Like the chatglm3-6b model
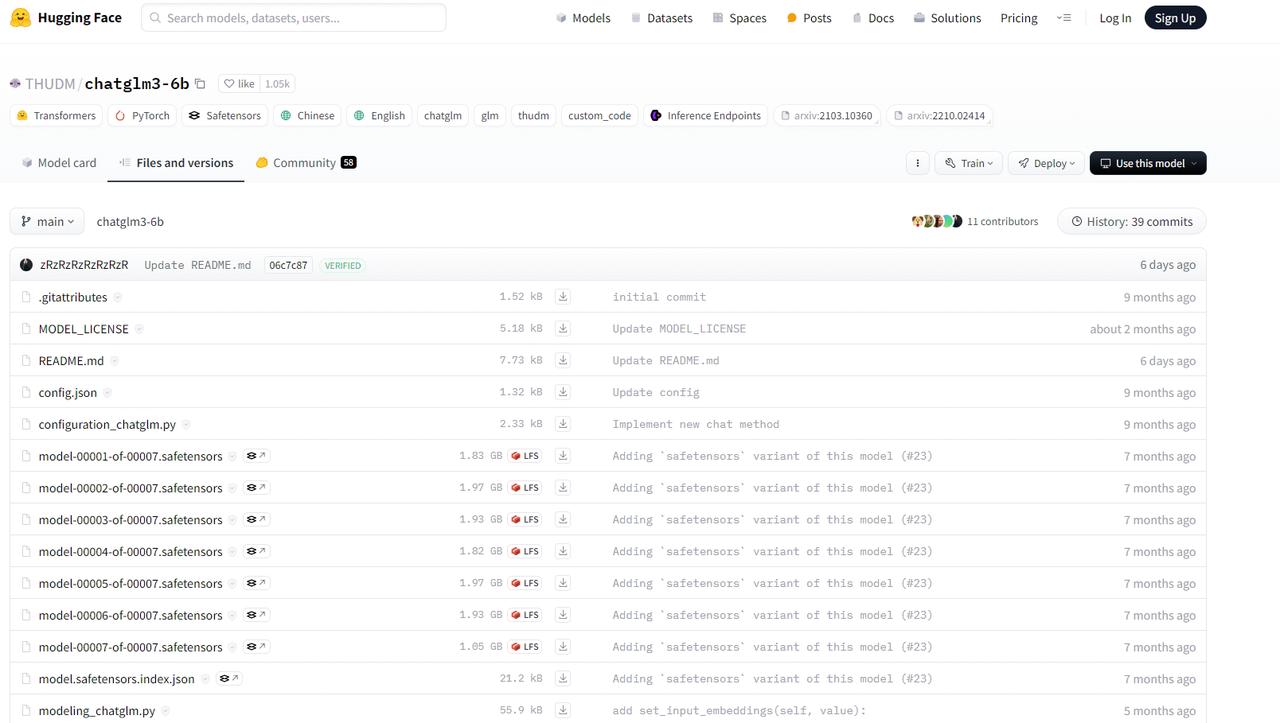Screen dimensions: 1280x723 point(238,84)
